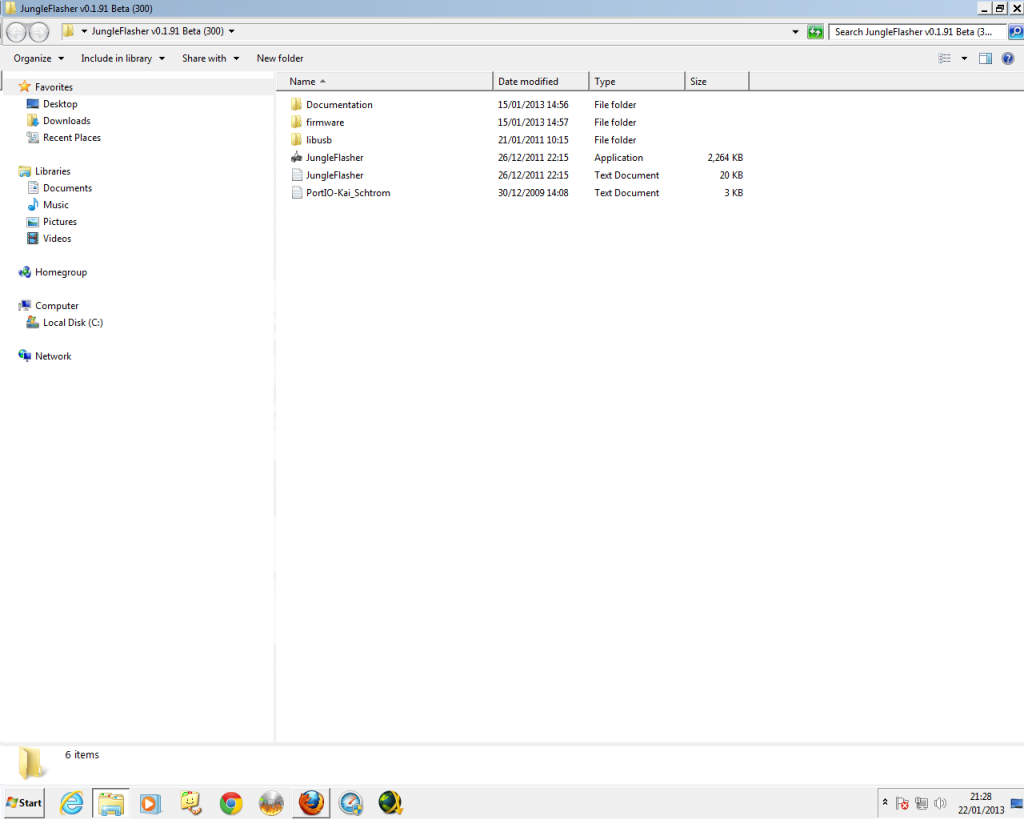1024x819 pixels.
Task: Select Local Disk (C:) in navigation pane
Action: pyautogui.click(x=72, y=323)
